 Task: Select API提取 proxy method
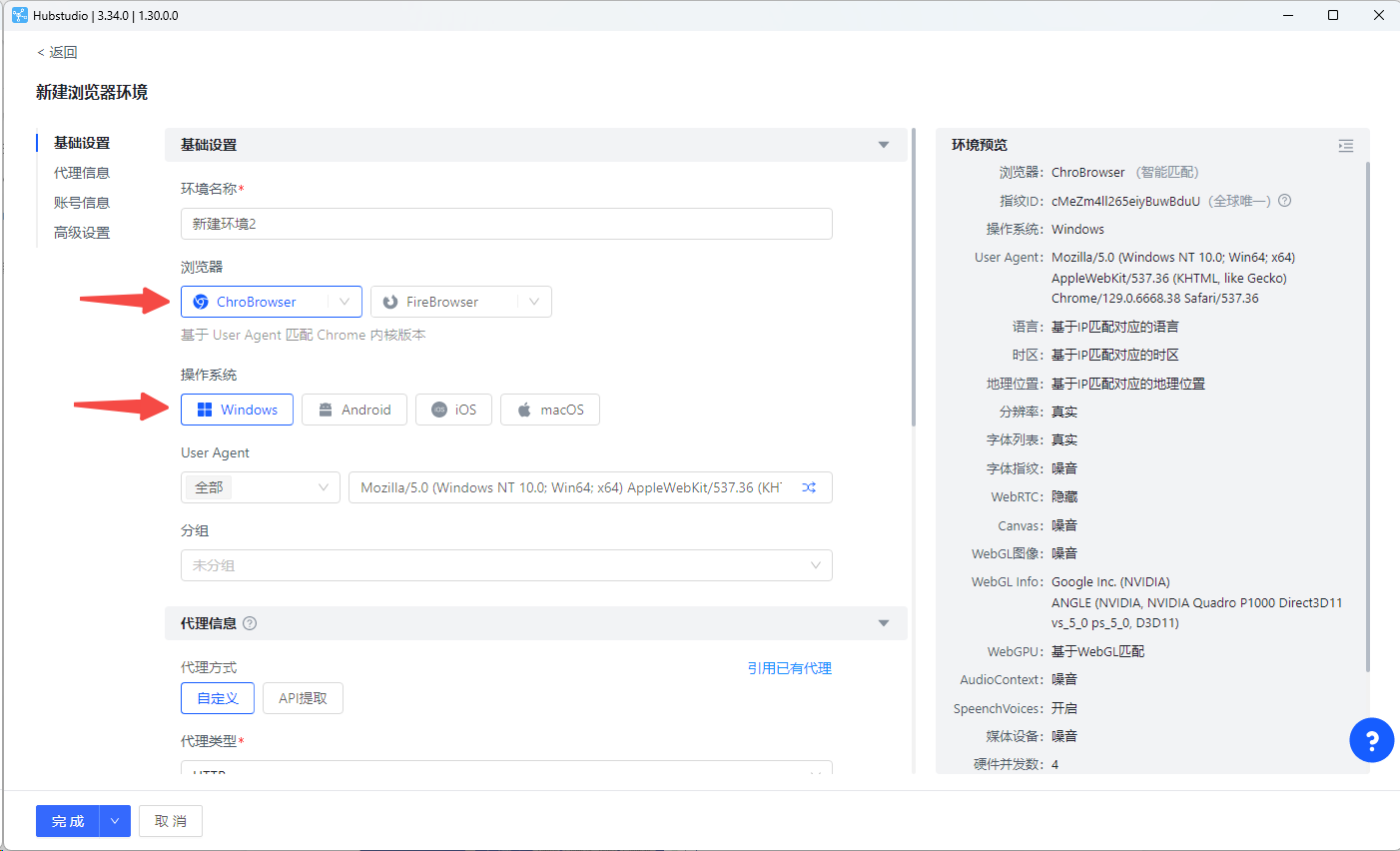[303, 698]
